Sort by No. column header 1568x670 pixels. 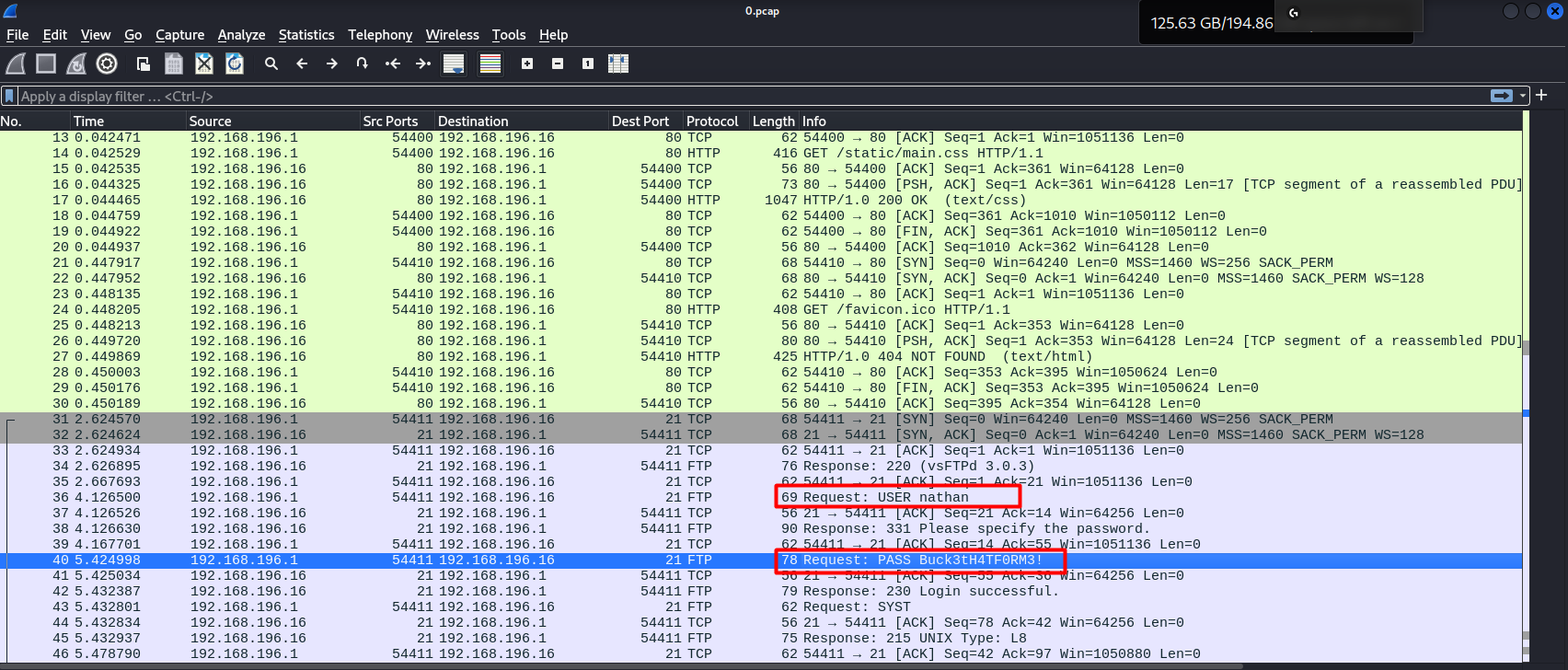(35, 121)
